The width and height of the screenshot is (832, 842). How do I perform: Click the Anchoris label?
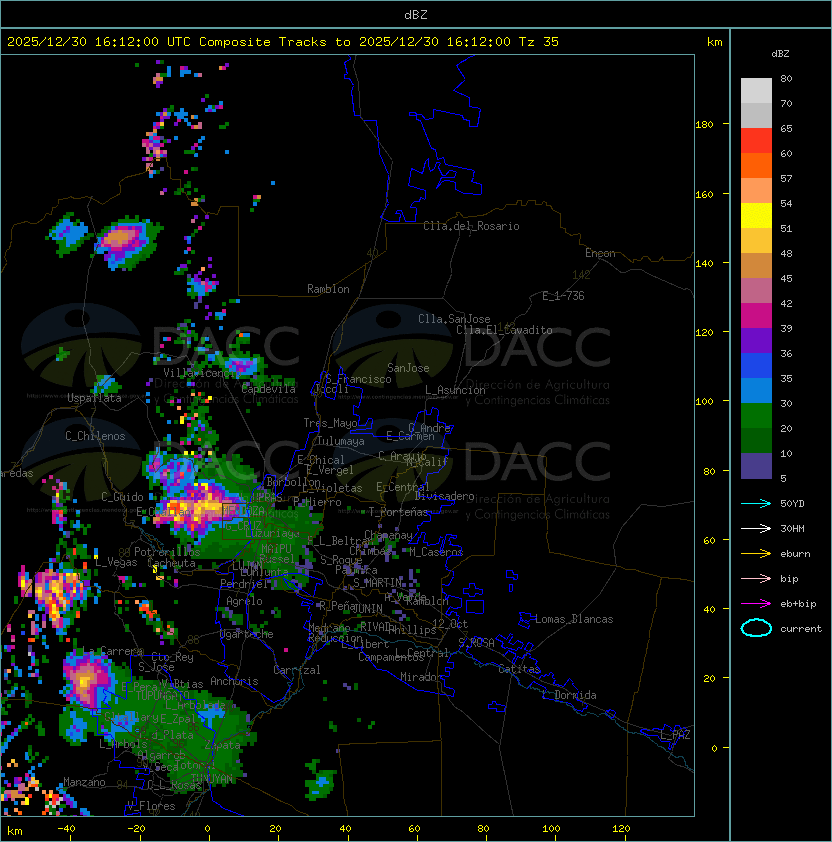point(234,681)
